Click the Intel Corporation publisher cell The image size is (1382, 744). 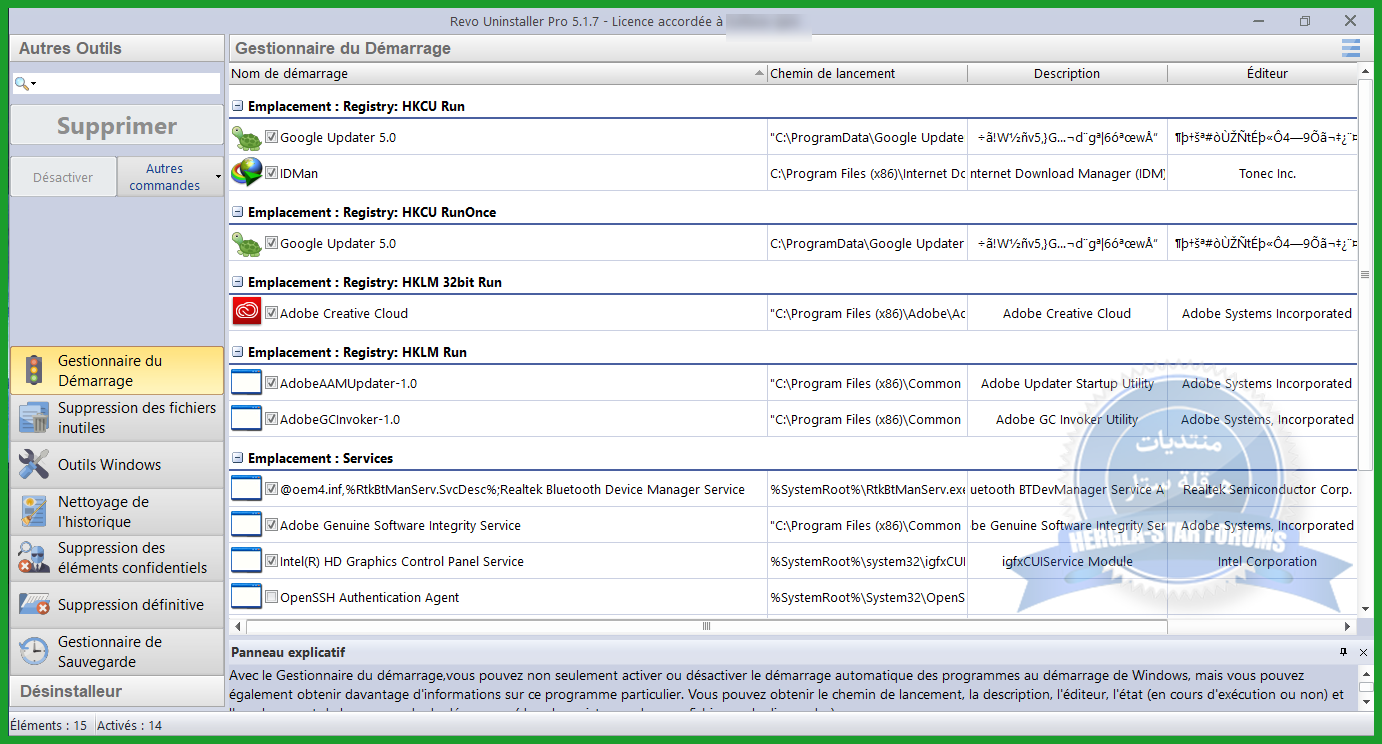1267,562
